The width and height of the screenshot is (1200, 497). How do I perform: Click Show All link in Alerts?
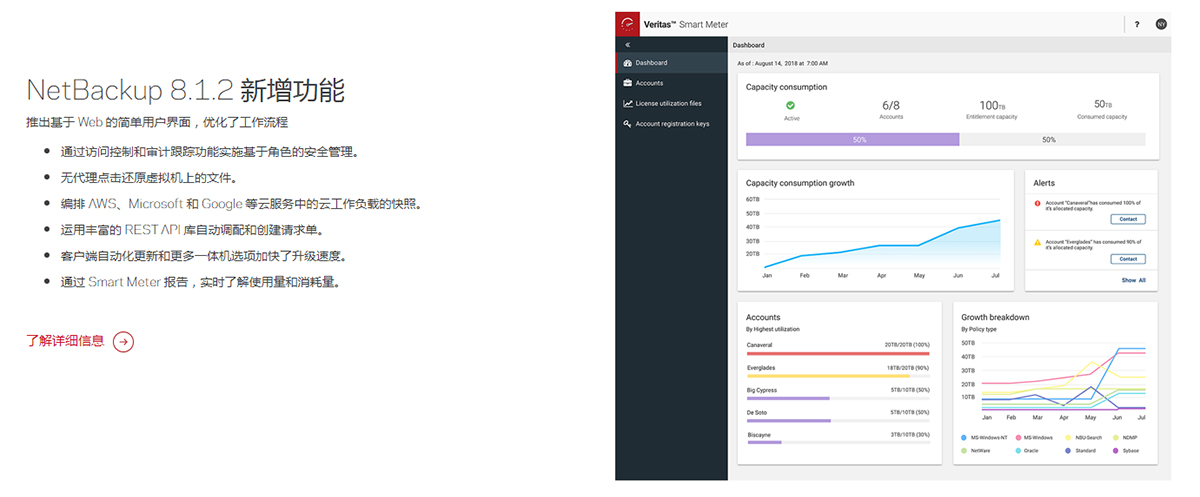pos(1133,280)
